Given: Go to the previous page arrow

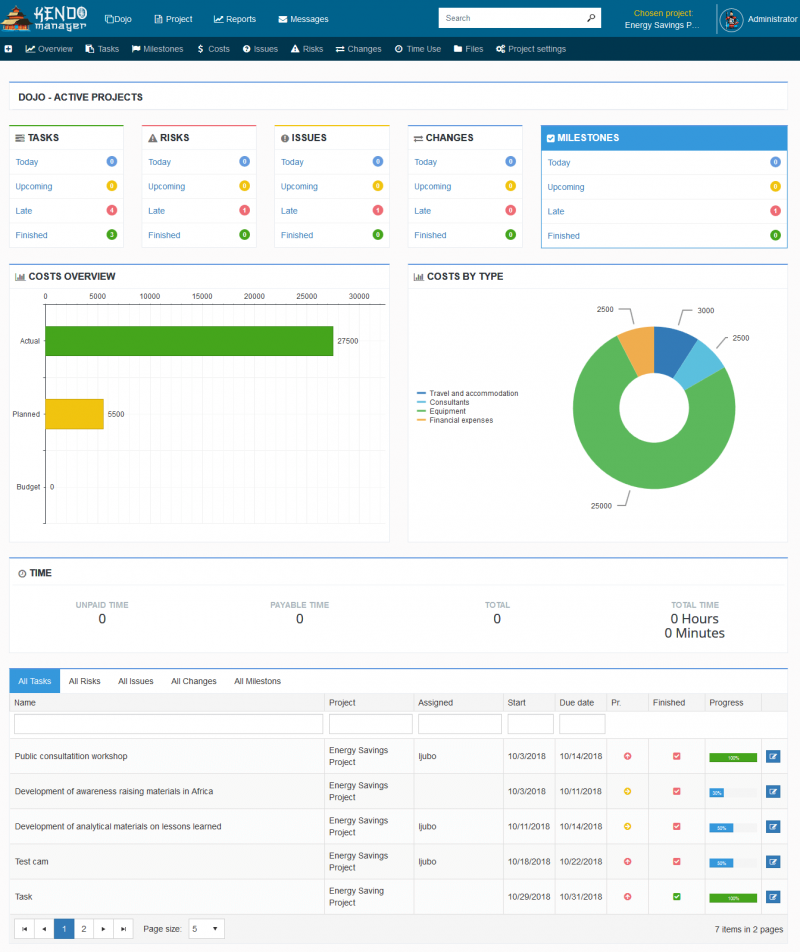Looking at the screenshot, I should (x=44, y=929).
